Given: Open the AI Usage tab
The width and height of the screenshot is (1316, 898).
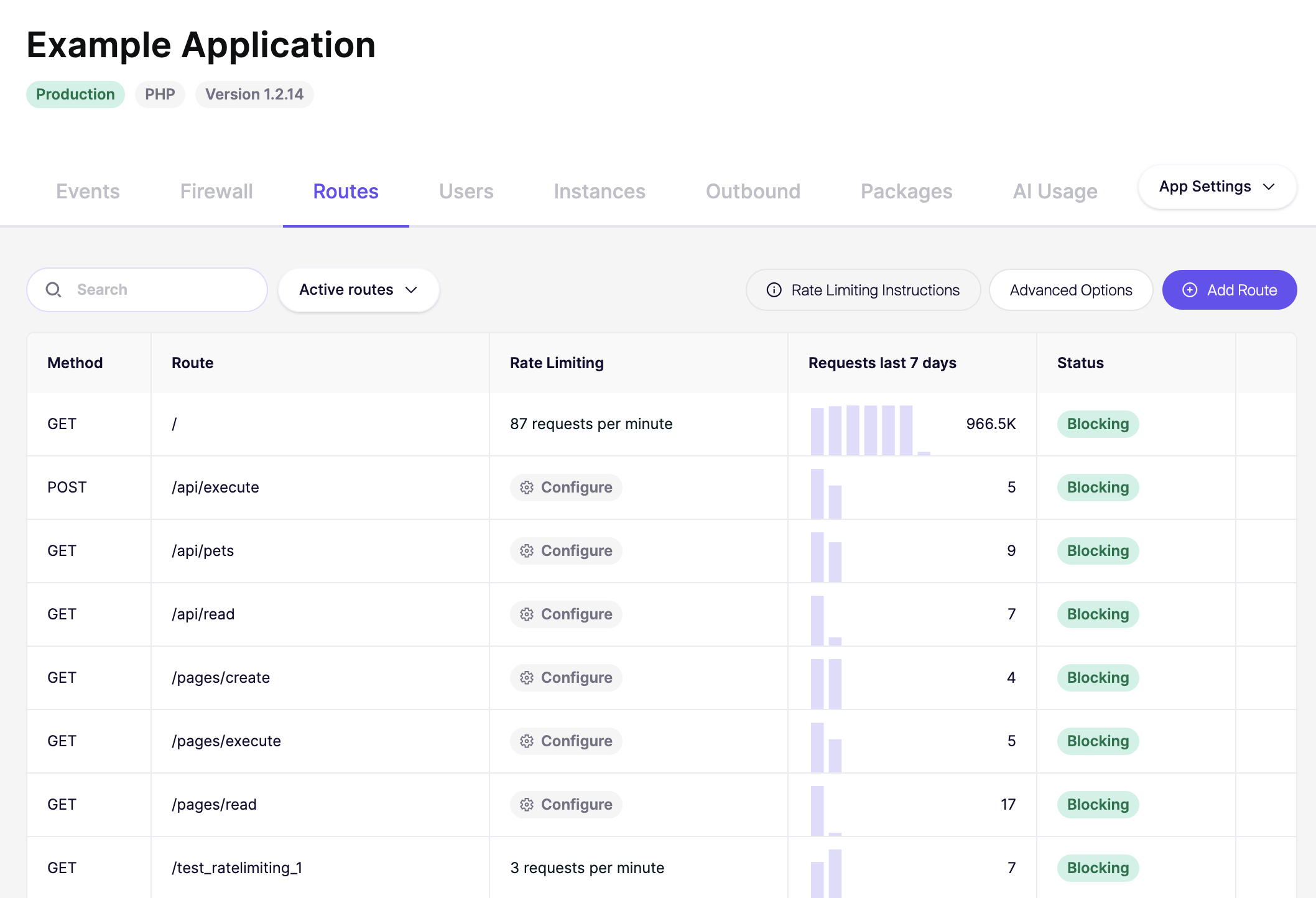Looking at the screenshot, I should 1055,192.
